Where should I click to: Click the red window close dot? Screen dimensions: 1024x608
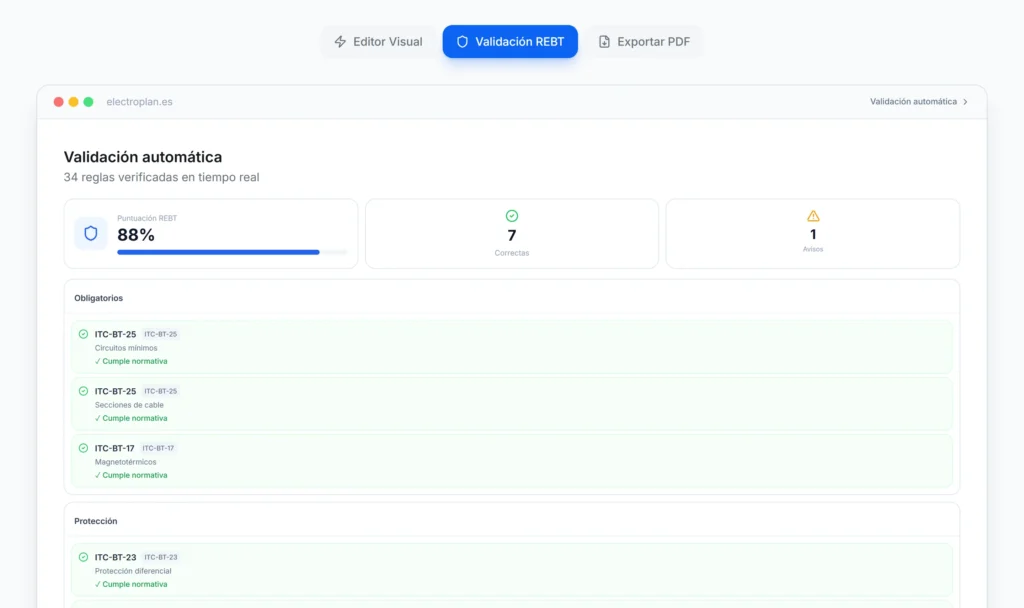tap(59, 102)
